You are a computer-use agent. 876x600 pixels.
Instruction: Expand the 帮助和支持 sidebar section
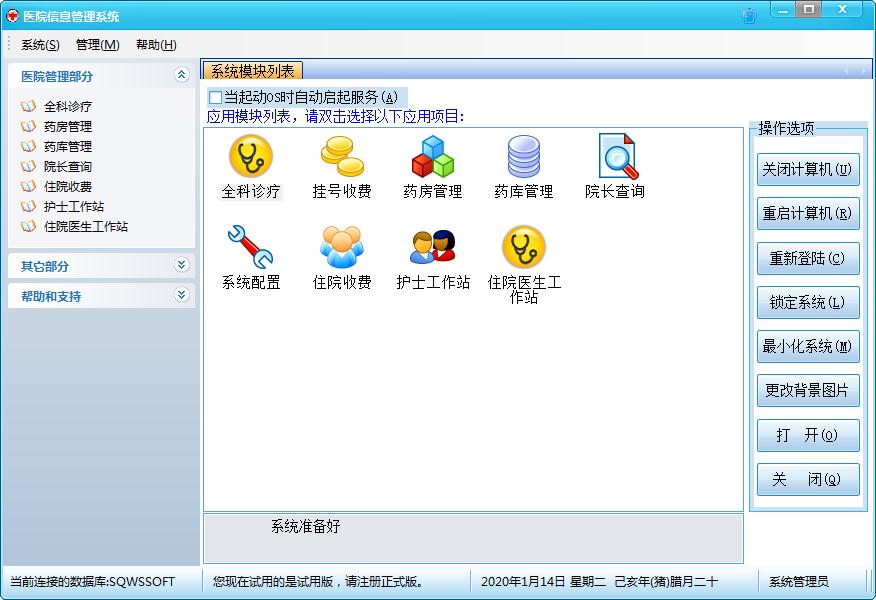coord(182,294)
